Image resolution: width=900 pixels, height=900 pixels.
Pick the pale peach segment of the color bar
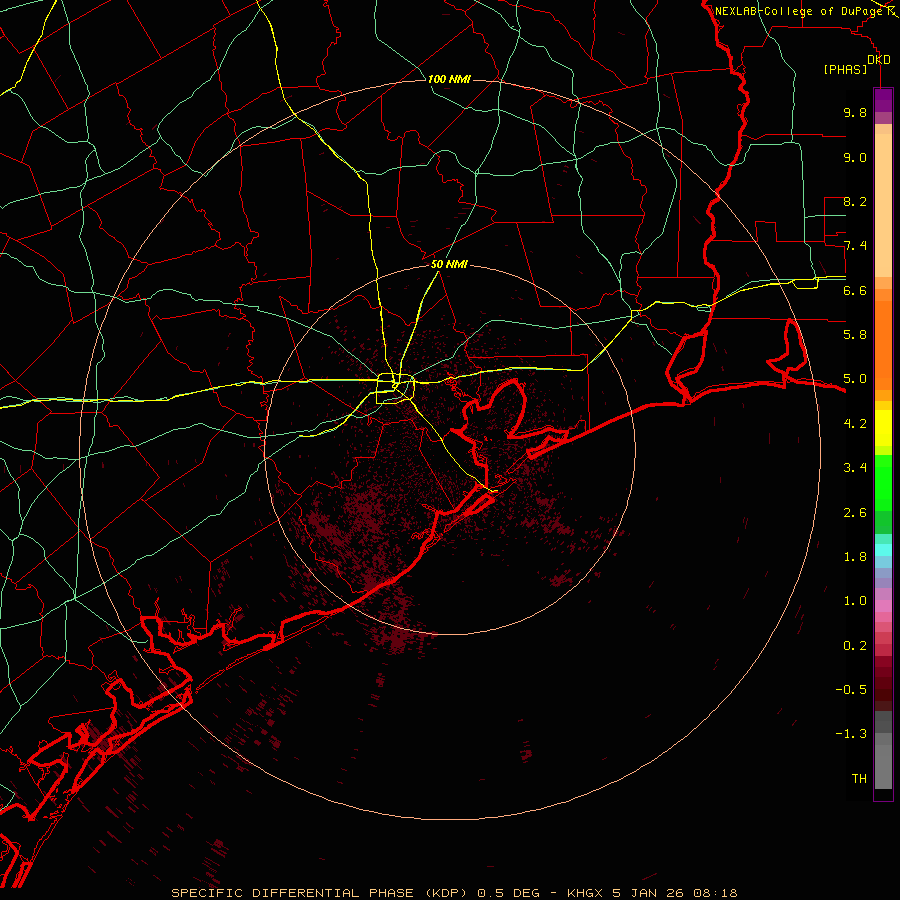pos(883,205)
